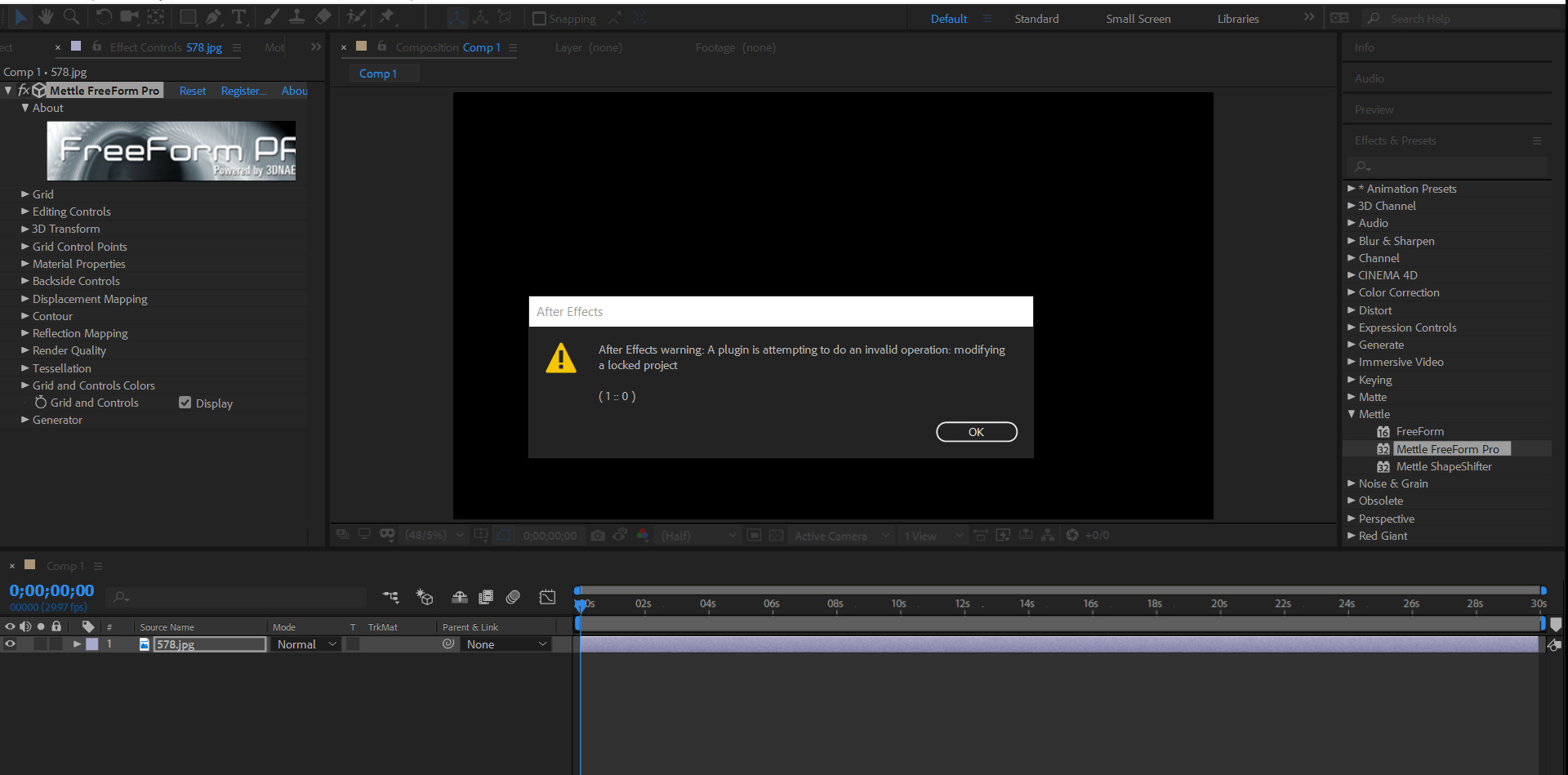This screenshot has height=775, width=1568.
Task: Expand the 3D Transform group
Action: point(24,229)
